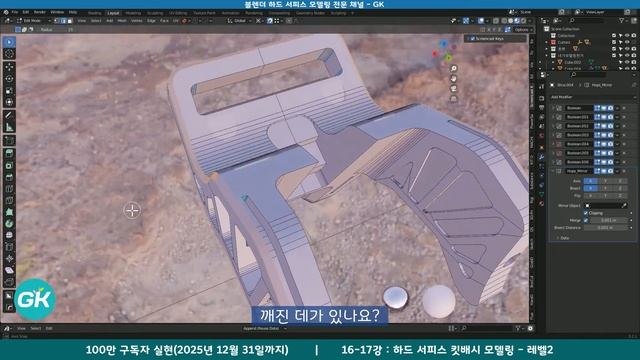Pick mirror object with the eyedropper
The height and width of the screenshot is (360, 640).
(624, 205)
